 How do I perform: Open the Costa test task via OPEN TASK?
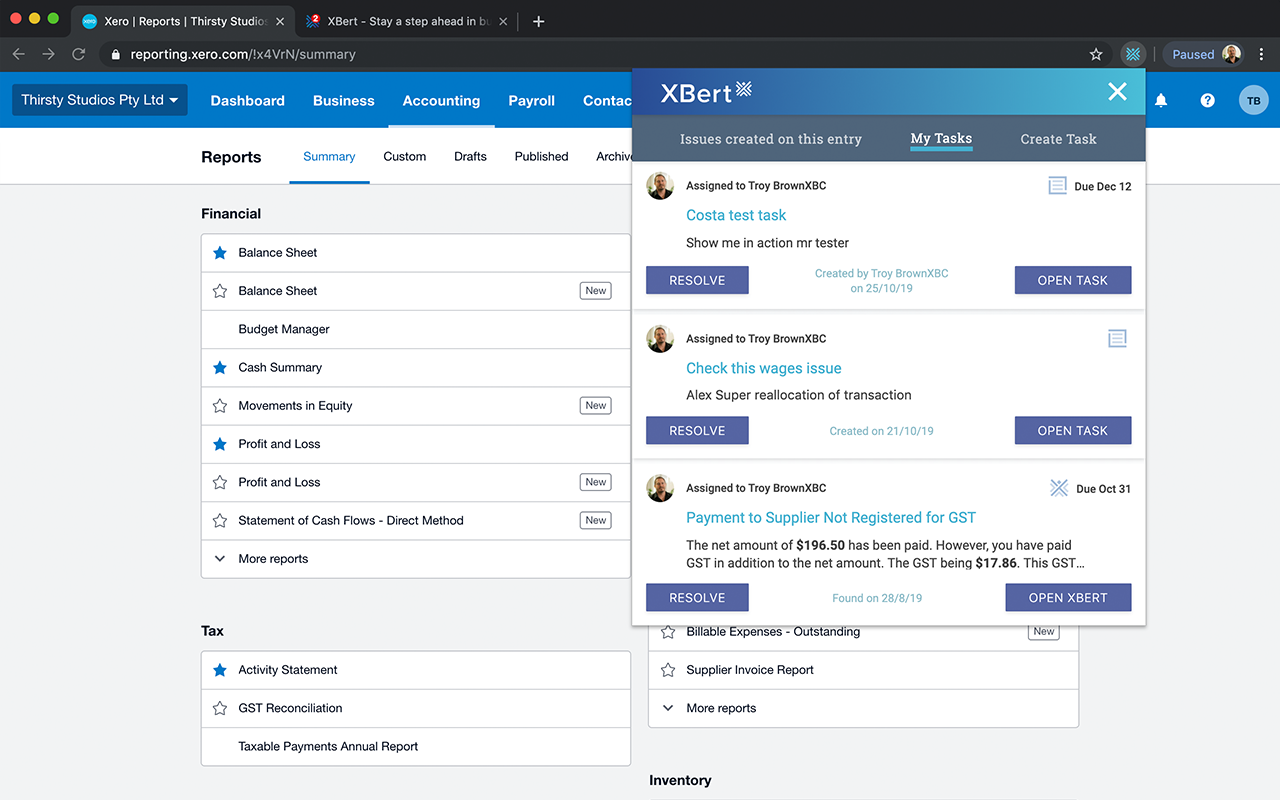pyautogui.click(x=1072, y=280)
